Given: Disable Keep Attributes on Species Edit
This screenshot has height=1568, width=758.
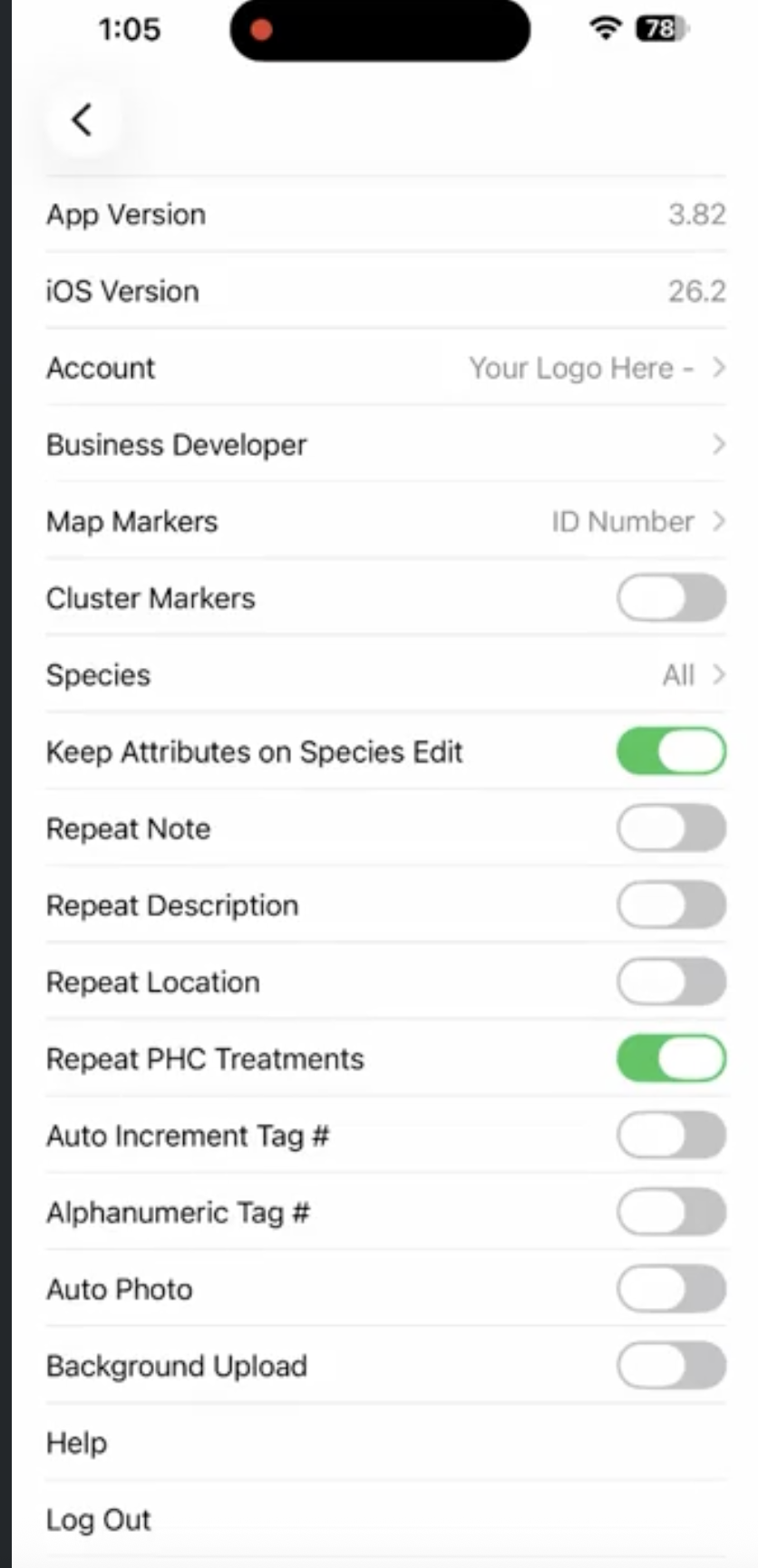Looking at the screenshot, I should click(x=671, y=750).
